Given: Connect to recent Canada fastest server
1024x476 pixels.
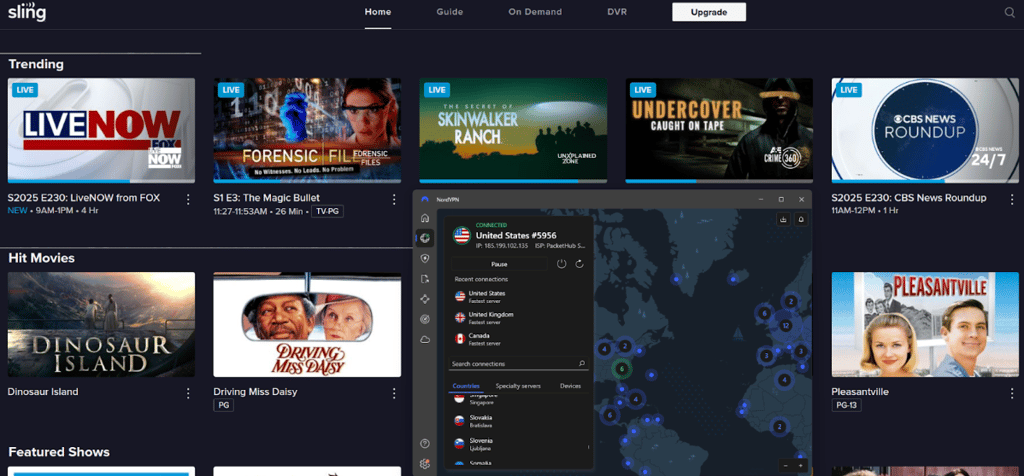Looking at the screenshot, I should coord(520,339).
